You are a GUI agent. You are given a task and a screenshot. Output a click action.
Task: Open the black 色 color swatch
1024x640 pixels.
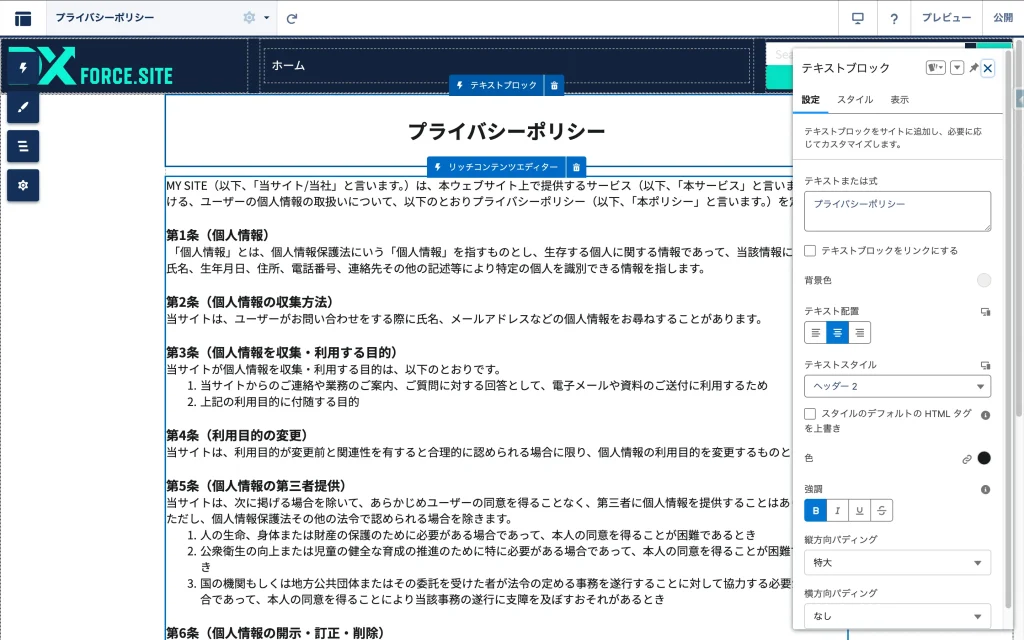(x=983, y=458)
